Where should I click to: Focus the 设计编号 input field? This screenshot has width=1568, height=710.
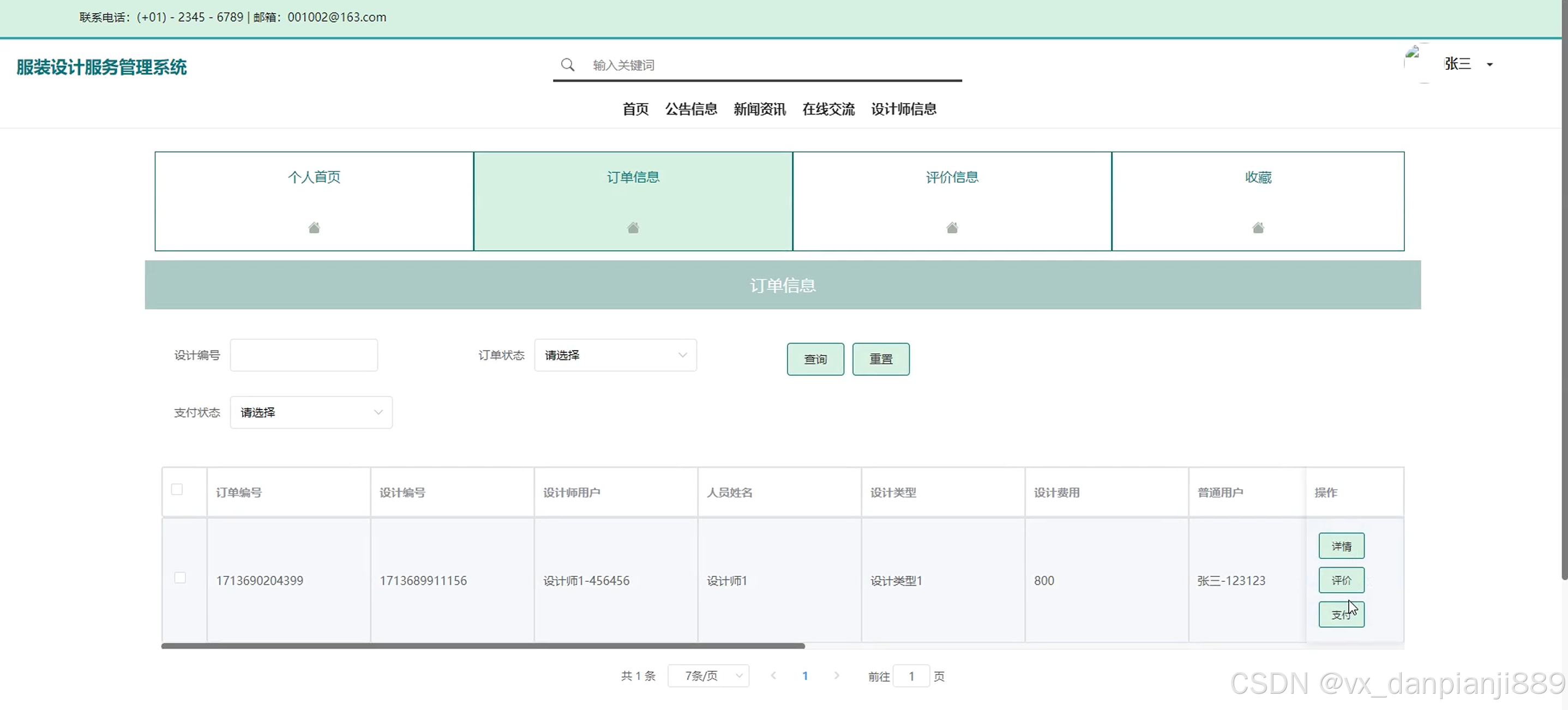pyautogui.click(x=304, y=356)
